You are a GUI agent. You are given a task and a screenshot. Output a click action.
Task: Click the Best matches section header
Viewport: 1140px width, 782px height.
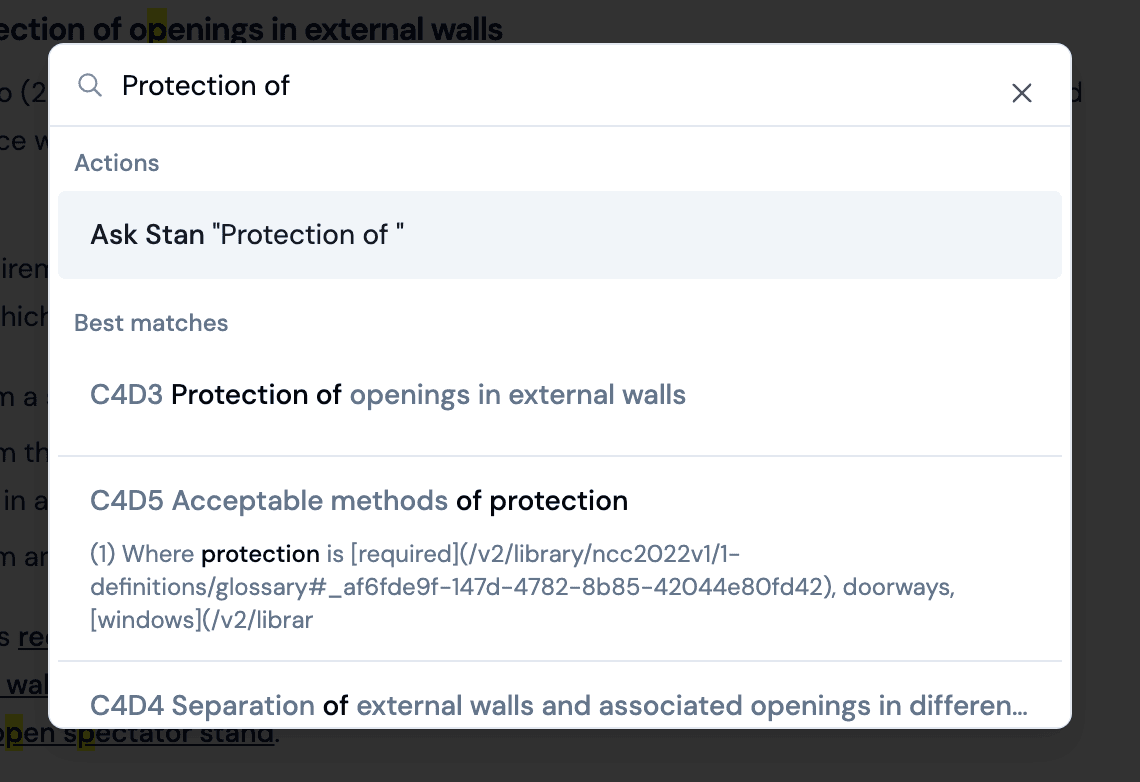click(x=151, y=322)
